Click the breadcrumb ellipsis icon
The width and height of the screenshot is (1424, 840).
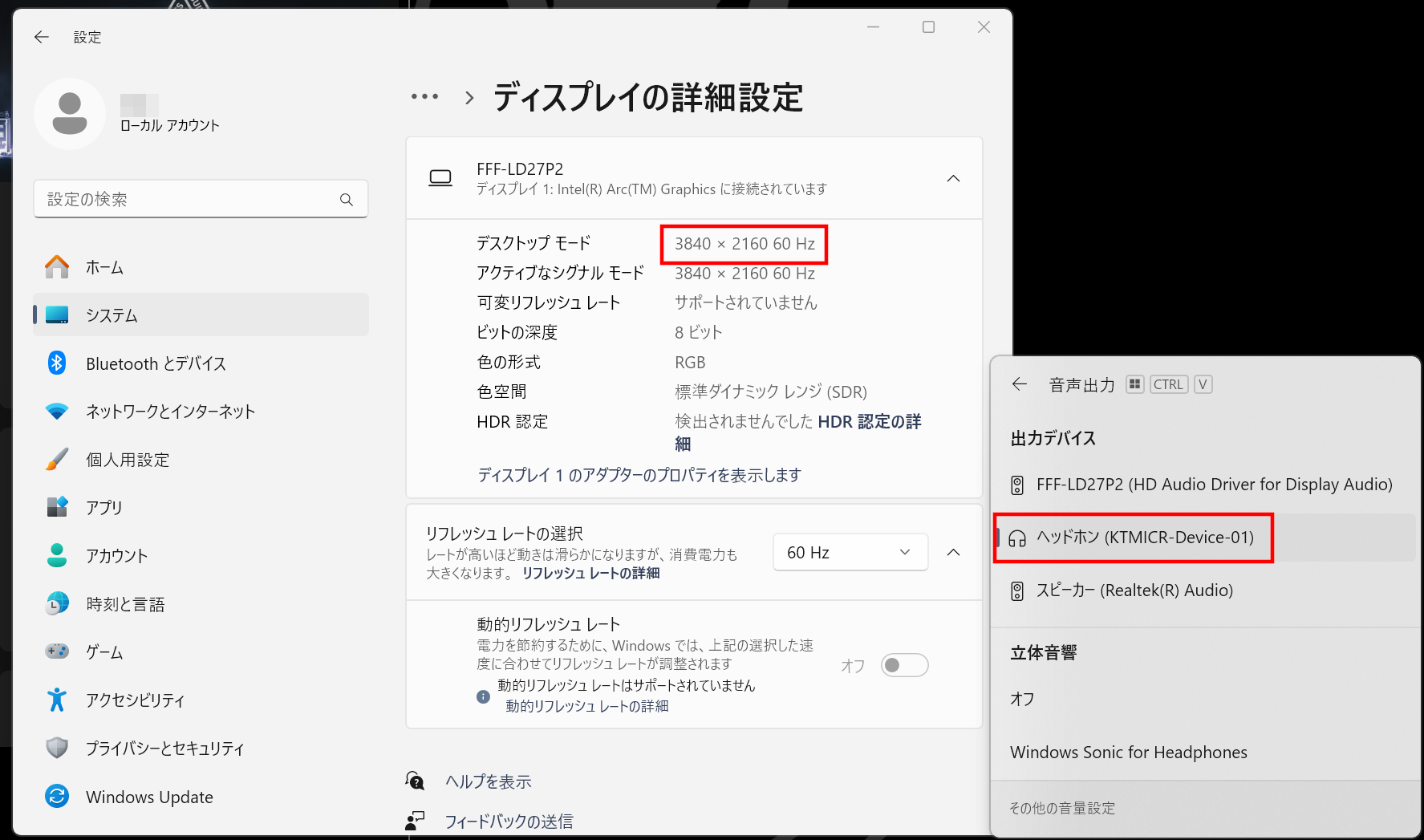(x=424, y=97)
